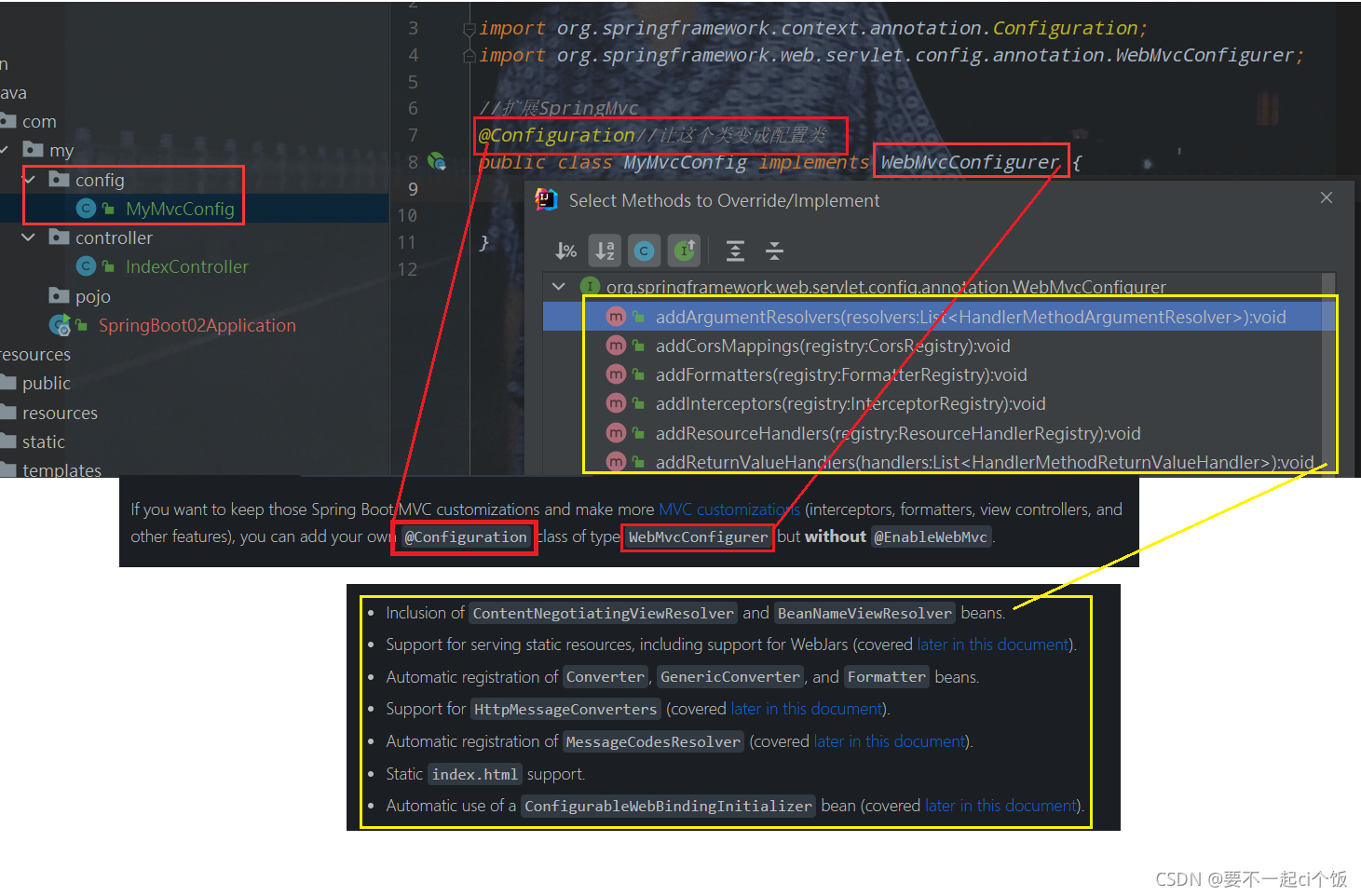Click method icon beside addCorsMappings

(x=616, y=346)
